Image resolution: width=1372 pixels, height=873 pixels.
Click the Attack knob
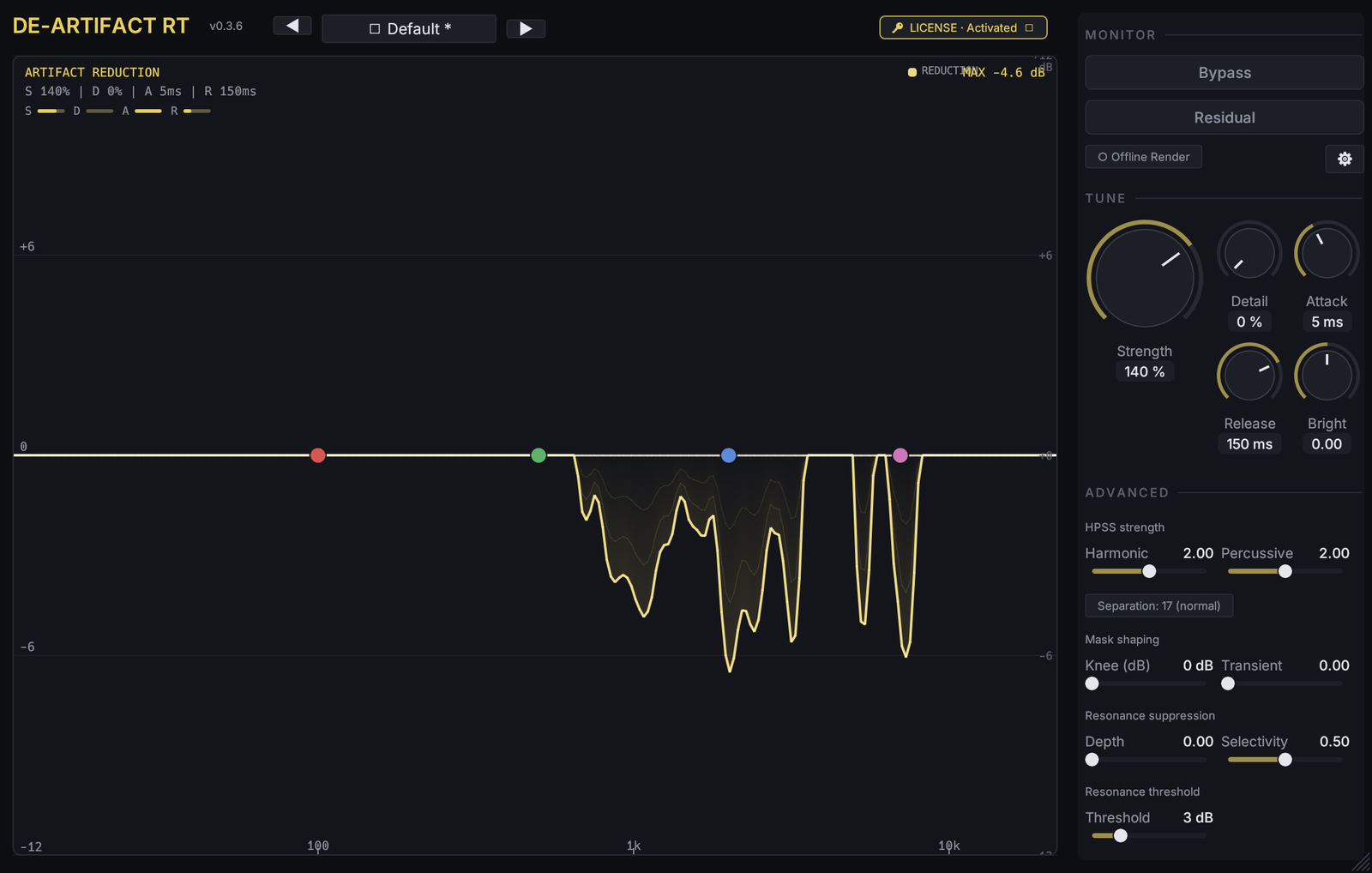pos(1327,253)
